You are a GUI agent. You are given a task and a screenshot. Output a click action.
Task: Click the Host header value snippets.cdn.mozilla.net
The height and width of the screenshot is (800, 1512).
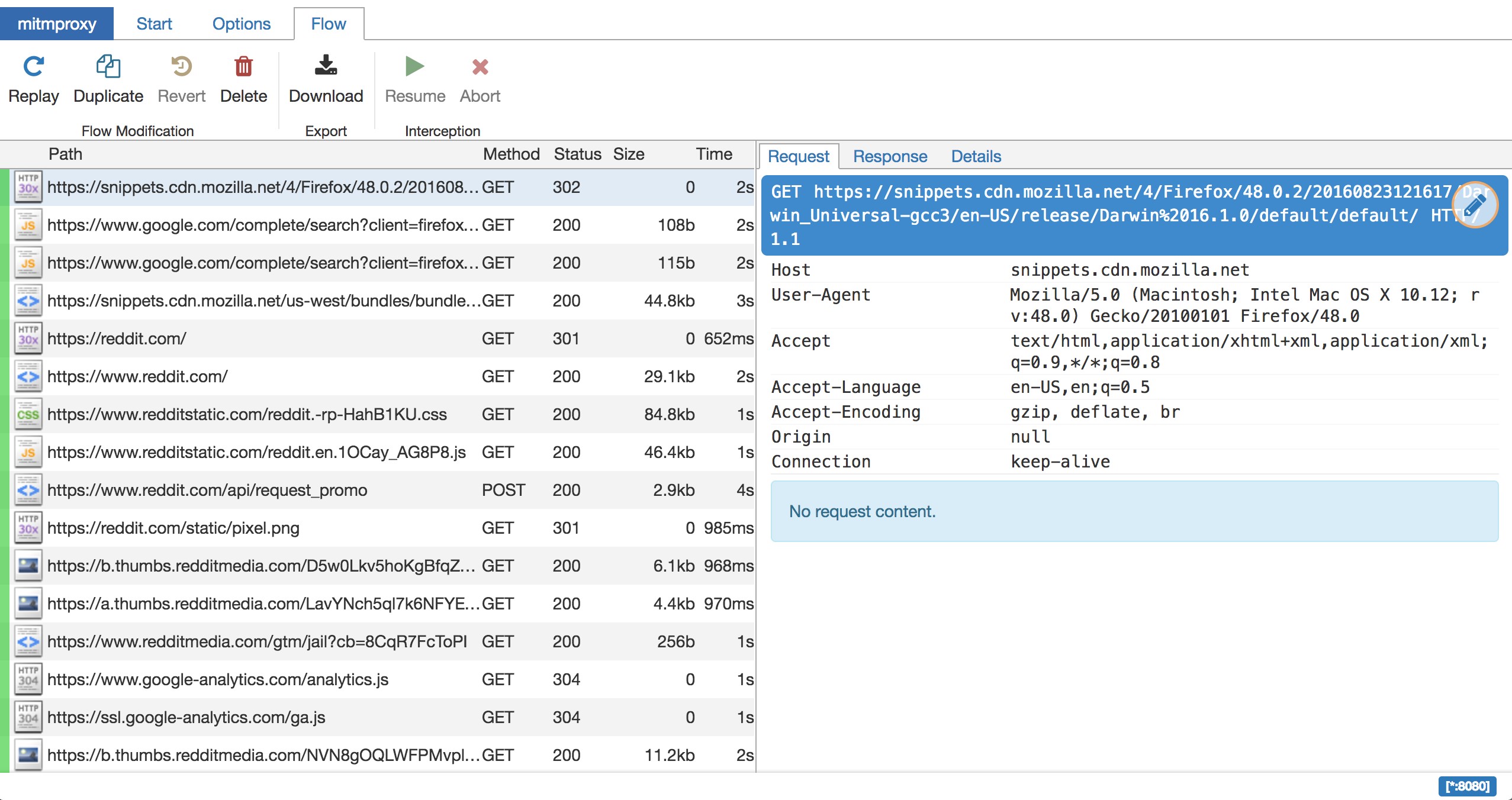click(x=1130, y=270)
